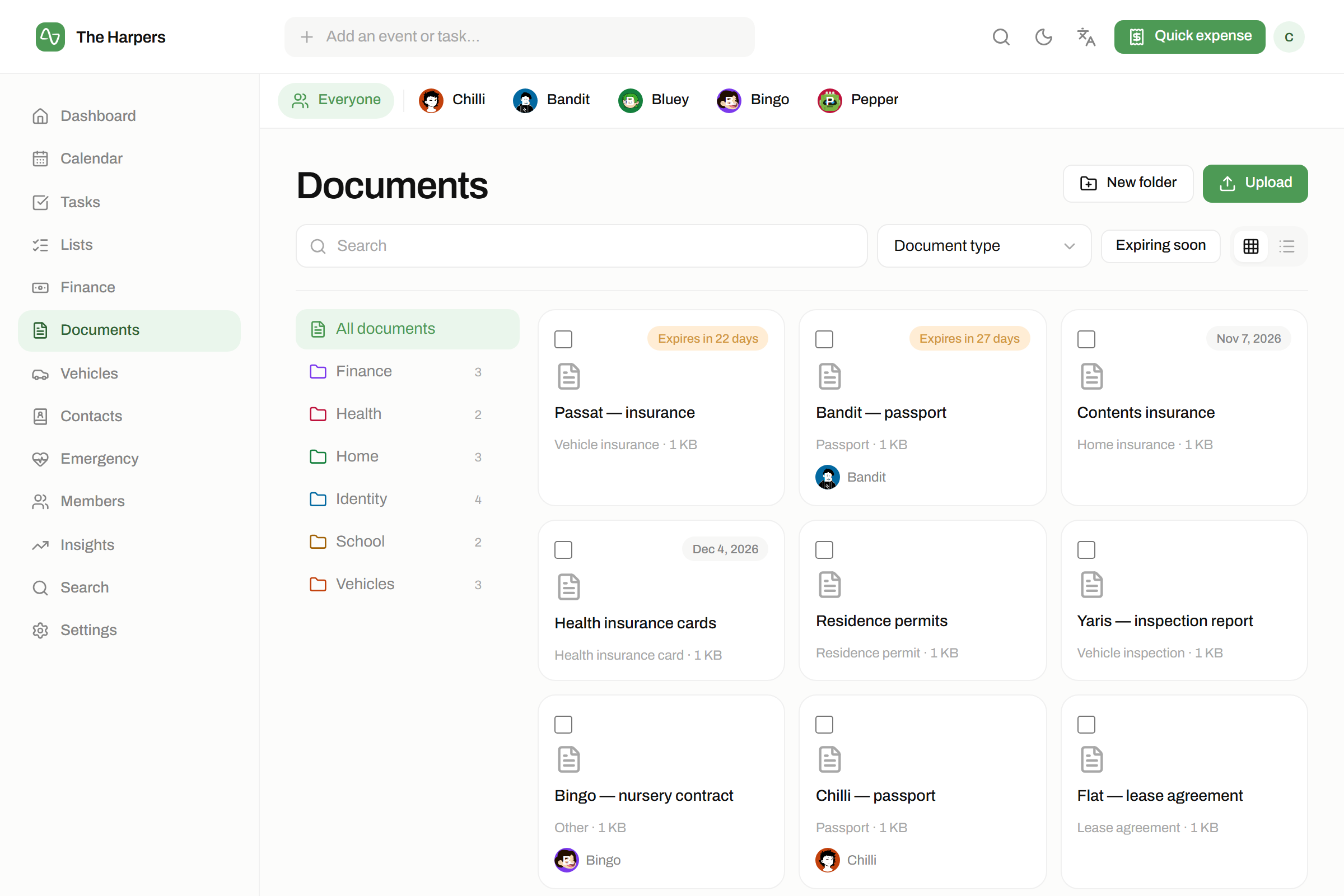Image resolution: width=1344 pixels, height=896 pixels.
Task: Click Flat — lease agreement file icon
Action: coord(1091,759)
